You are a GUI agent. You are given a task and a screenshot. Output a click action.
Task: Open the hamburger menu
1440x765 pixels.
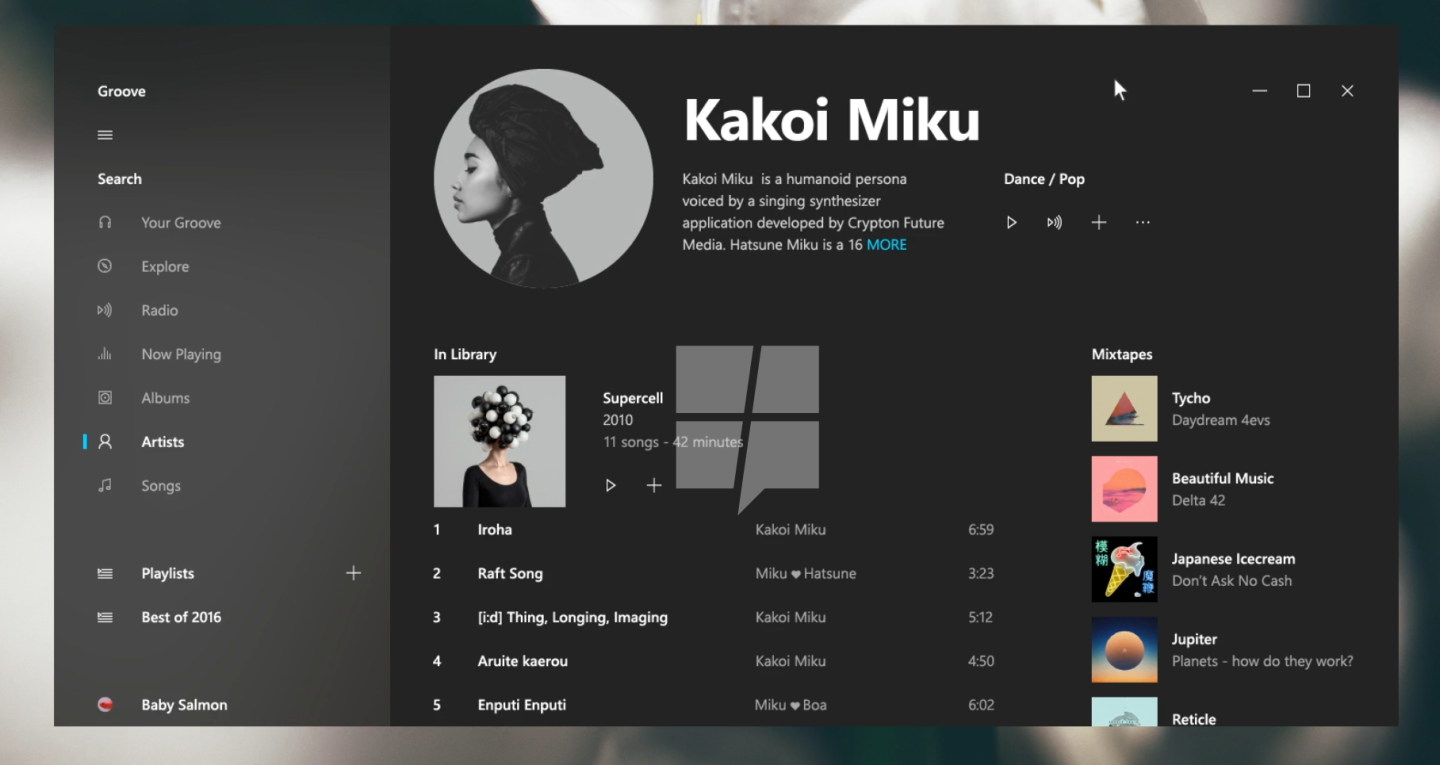105,134
